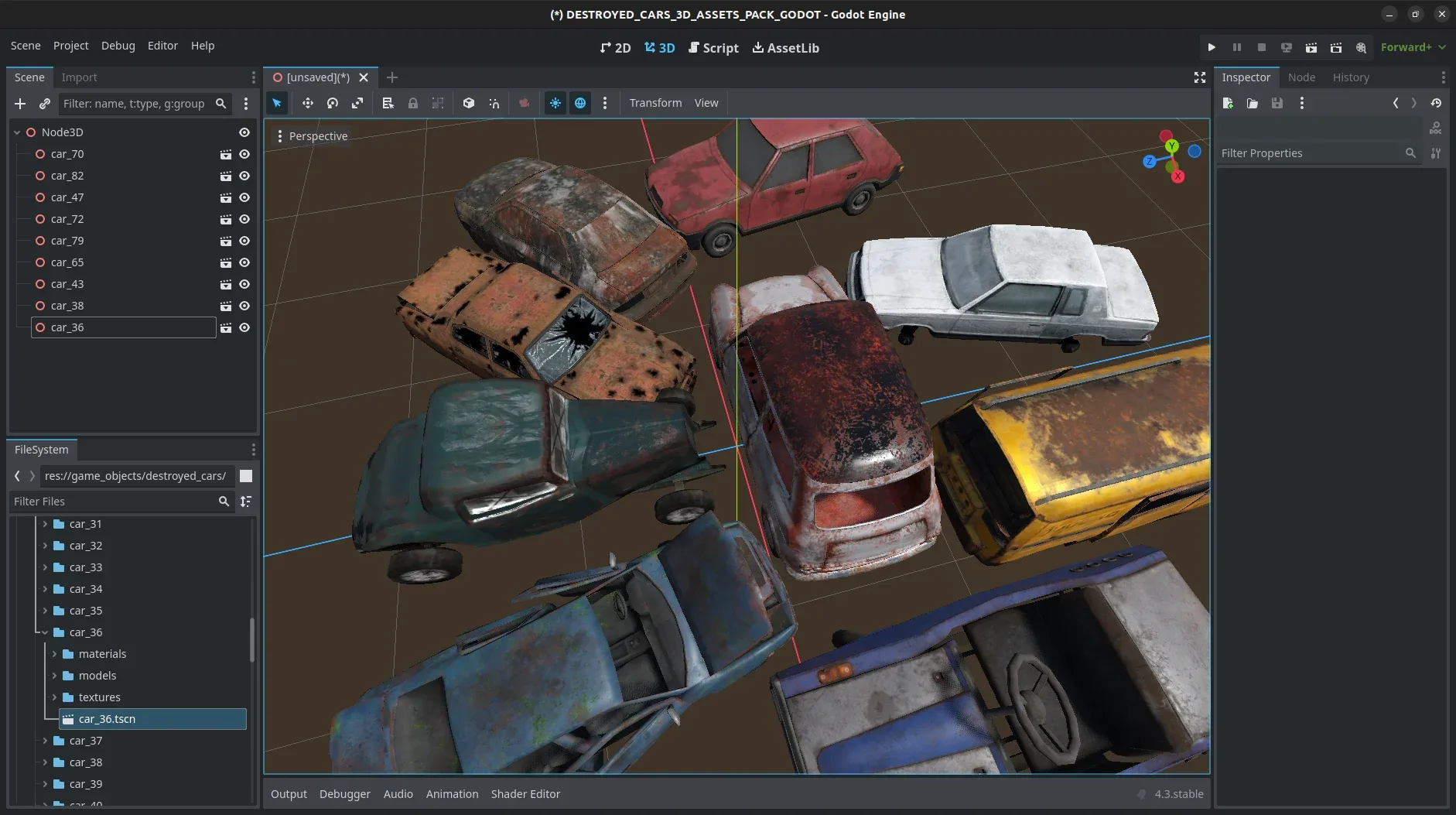
Task: Activate the Rotate mode tool
Action: 333,103
